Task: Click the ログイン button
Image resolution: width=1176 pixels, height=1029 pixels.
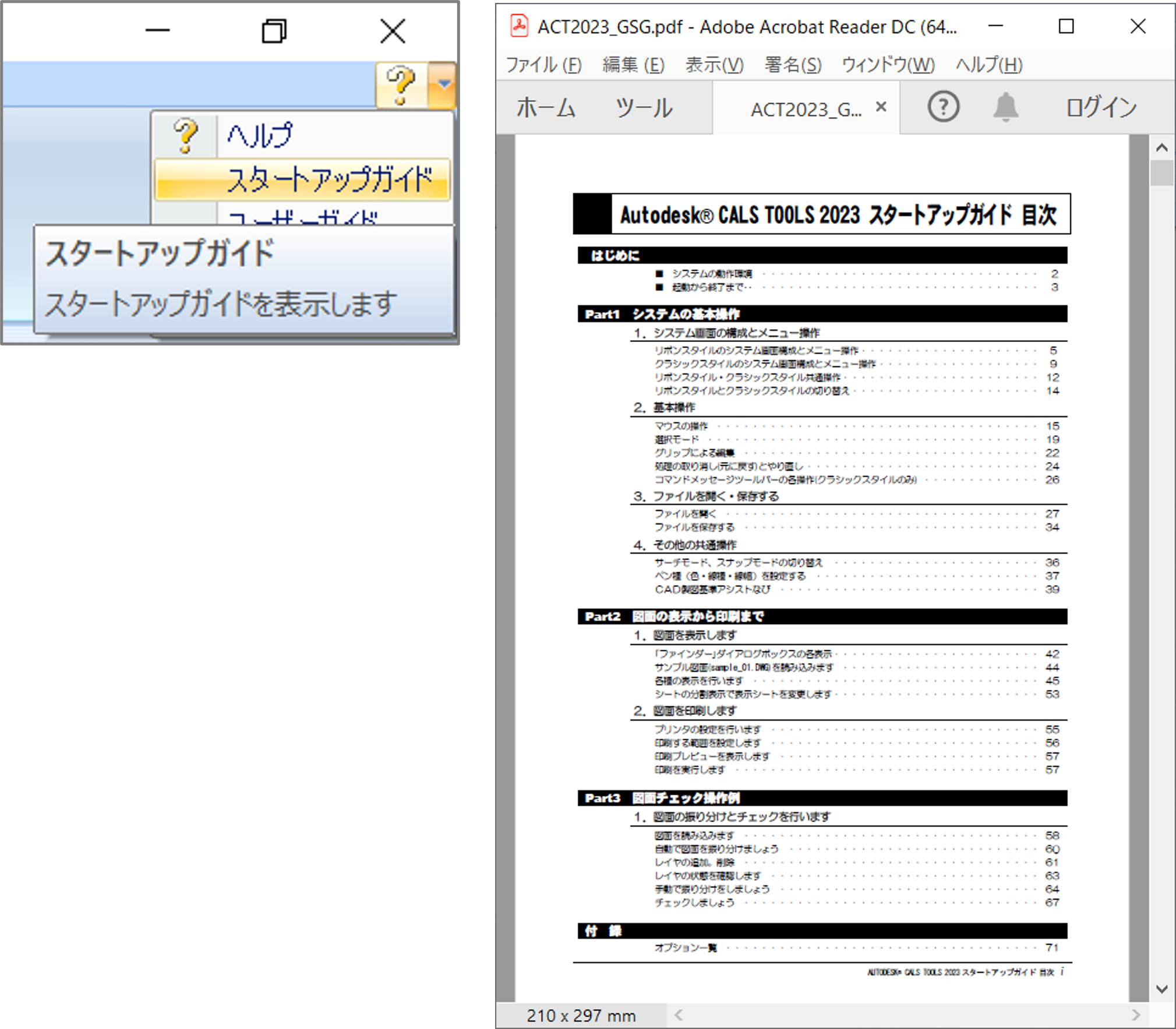Action: [1101, 108]
